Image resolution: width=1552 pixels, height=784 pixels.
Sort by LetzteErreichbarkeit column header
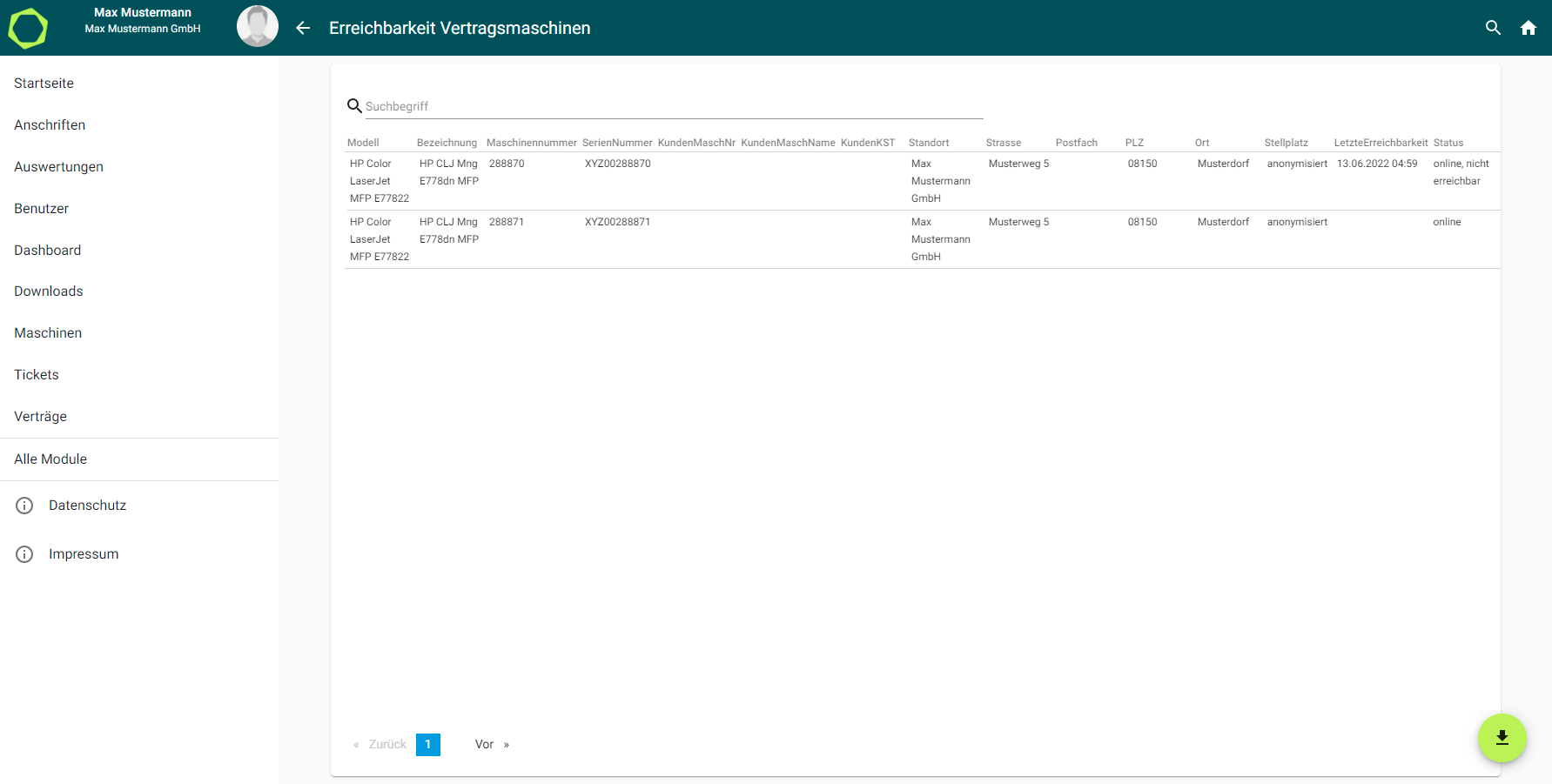(x=1381, y=143)
